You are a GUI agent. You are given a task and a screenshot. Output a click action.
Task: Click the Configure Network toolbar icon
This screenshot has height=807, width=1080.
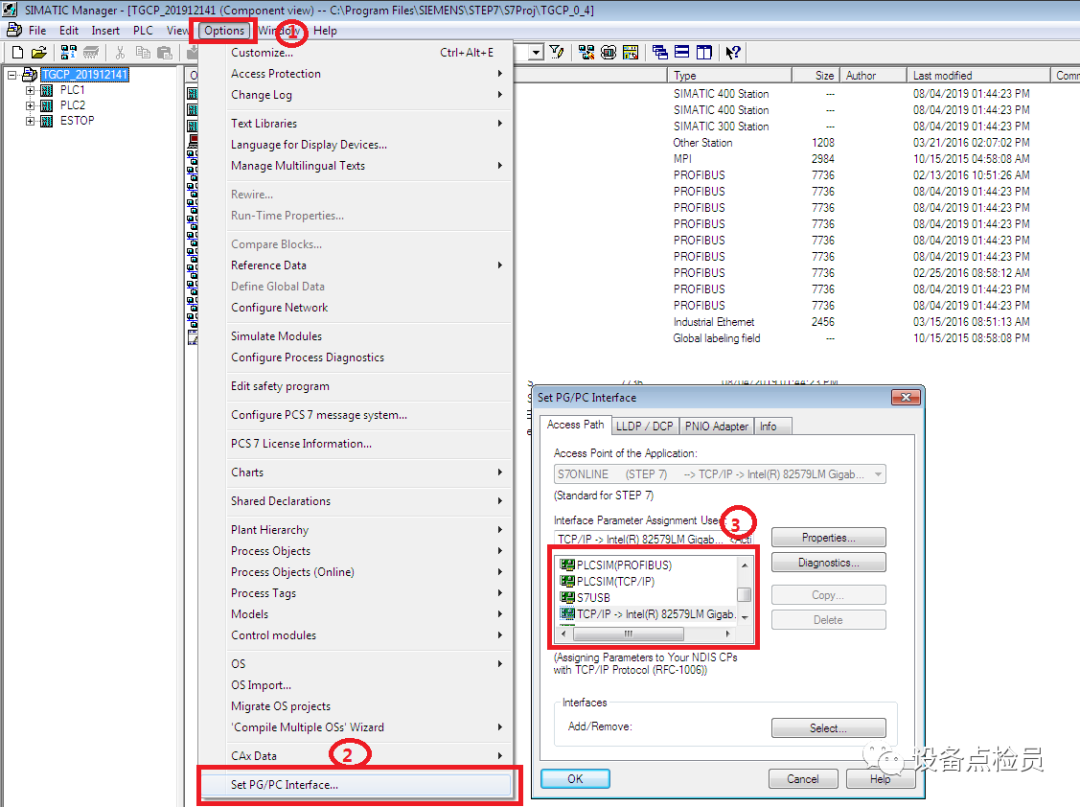click(586, 52)
